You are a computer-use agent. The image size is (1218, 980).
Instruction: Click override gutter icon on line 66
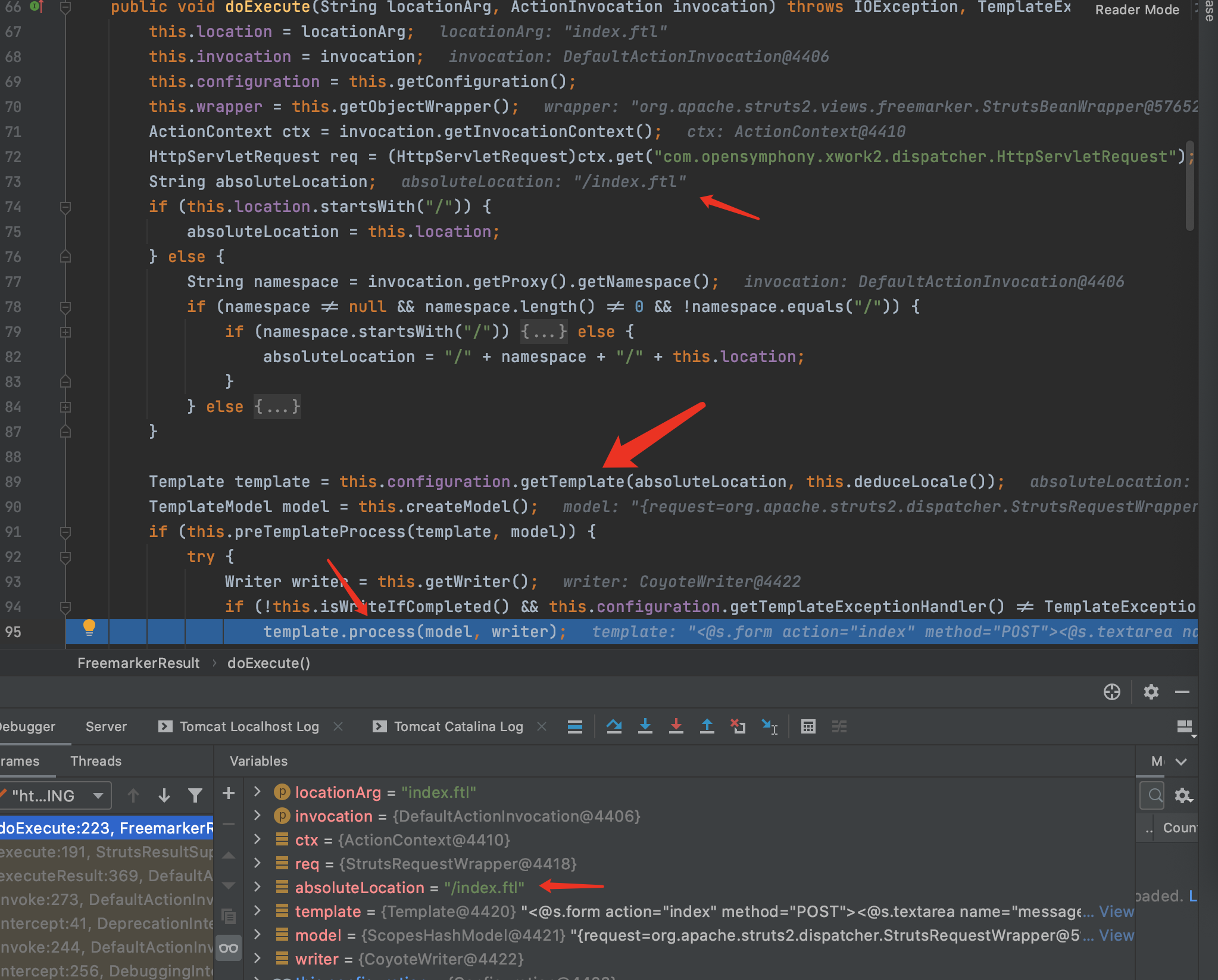[36, 7]
